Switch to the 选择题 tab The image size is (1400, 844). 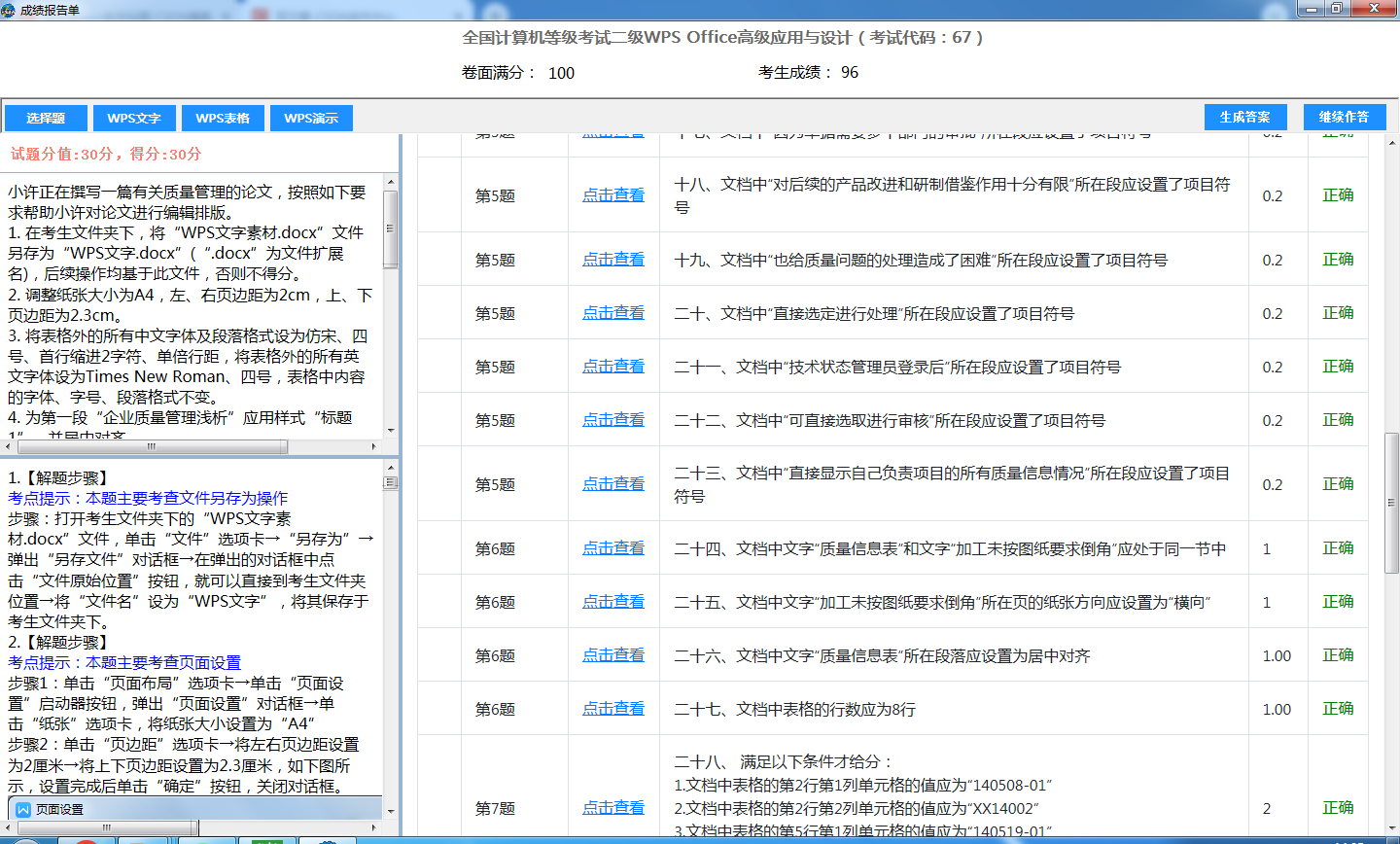click(46, 118)
